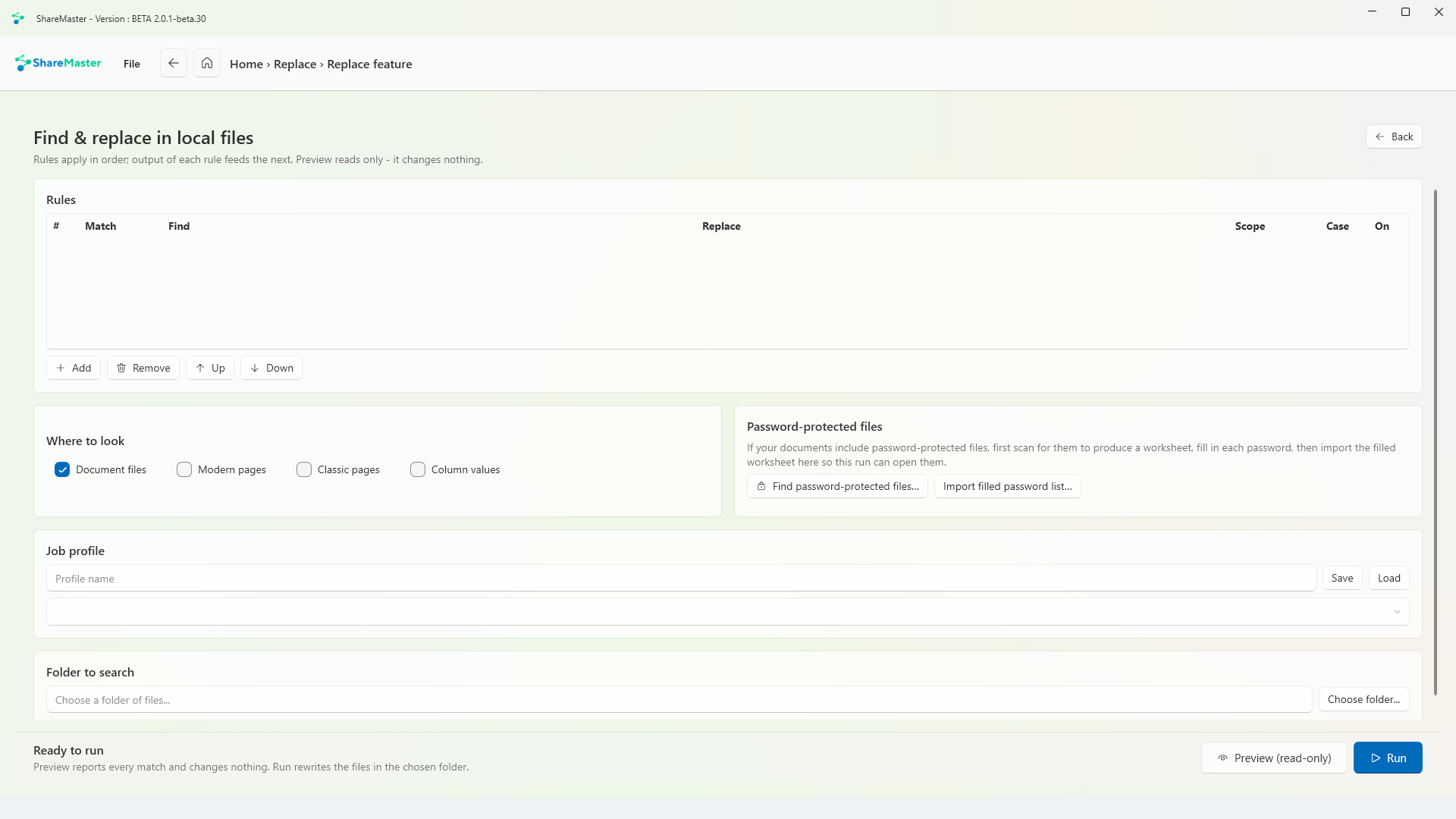Click the Back button at top right
Image resolution: width=1456 pixels, height=819 pixels.
1394,136
